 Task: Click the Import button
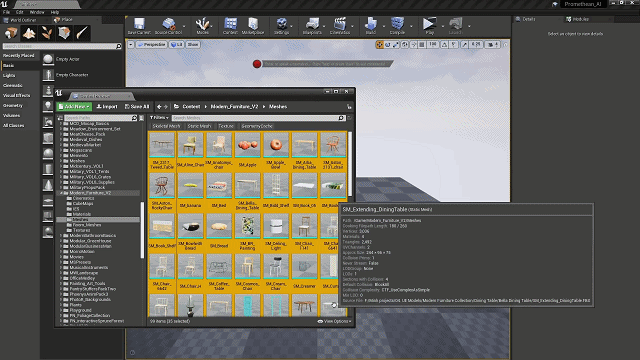pyautogui.click(x=107, y=107)
